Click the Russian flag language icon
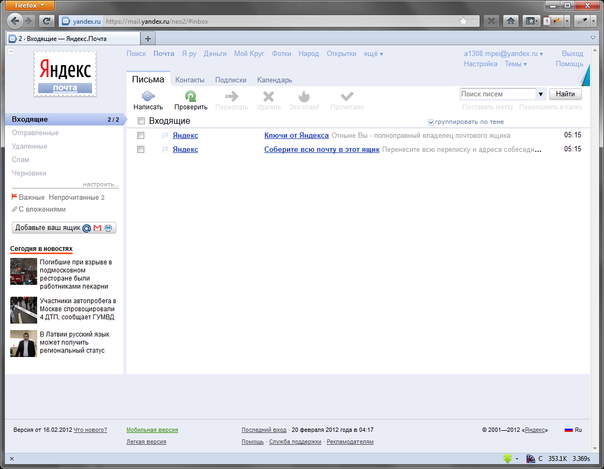This screenshot has height=469, width=604. [x=569, y=430]
